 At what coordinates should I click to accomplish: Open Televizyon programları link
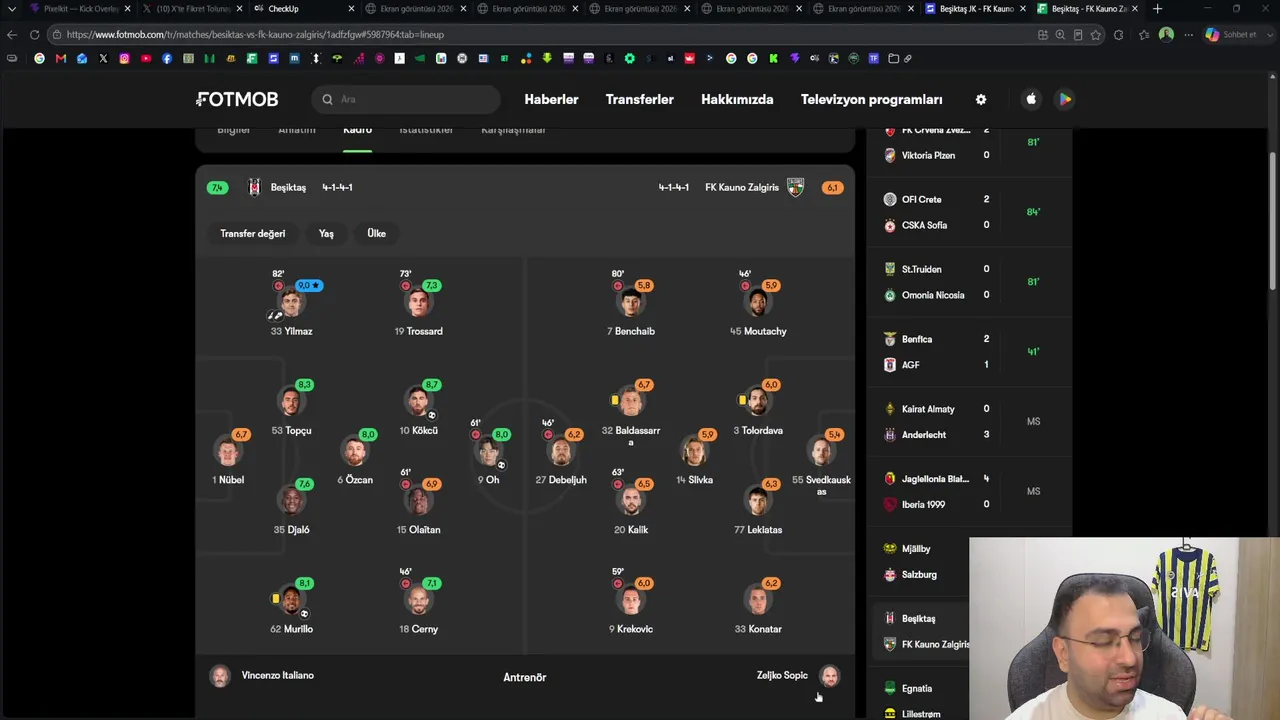871,99
